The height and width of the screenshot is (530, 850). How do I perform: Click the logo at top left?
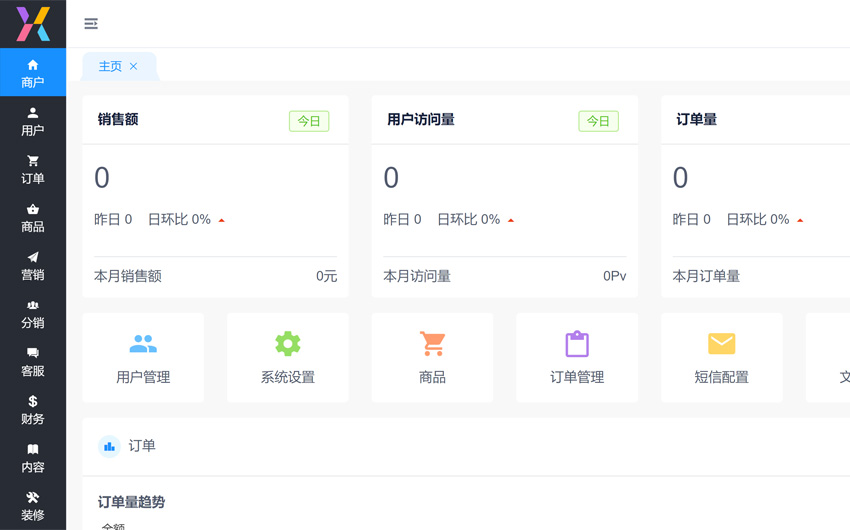pos(33,24)
